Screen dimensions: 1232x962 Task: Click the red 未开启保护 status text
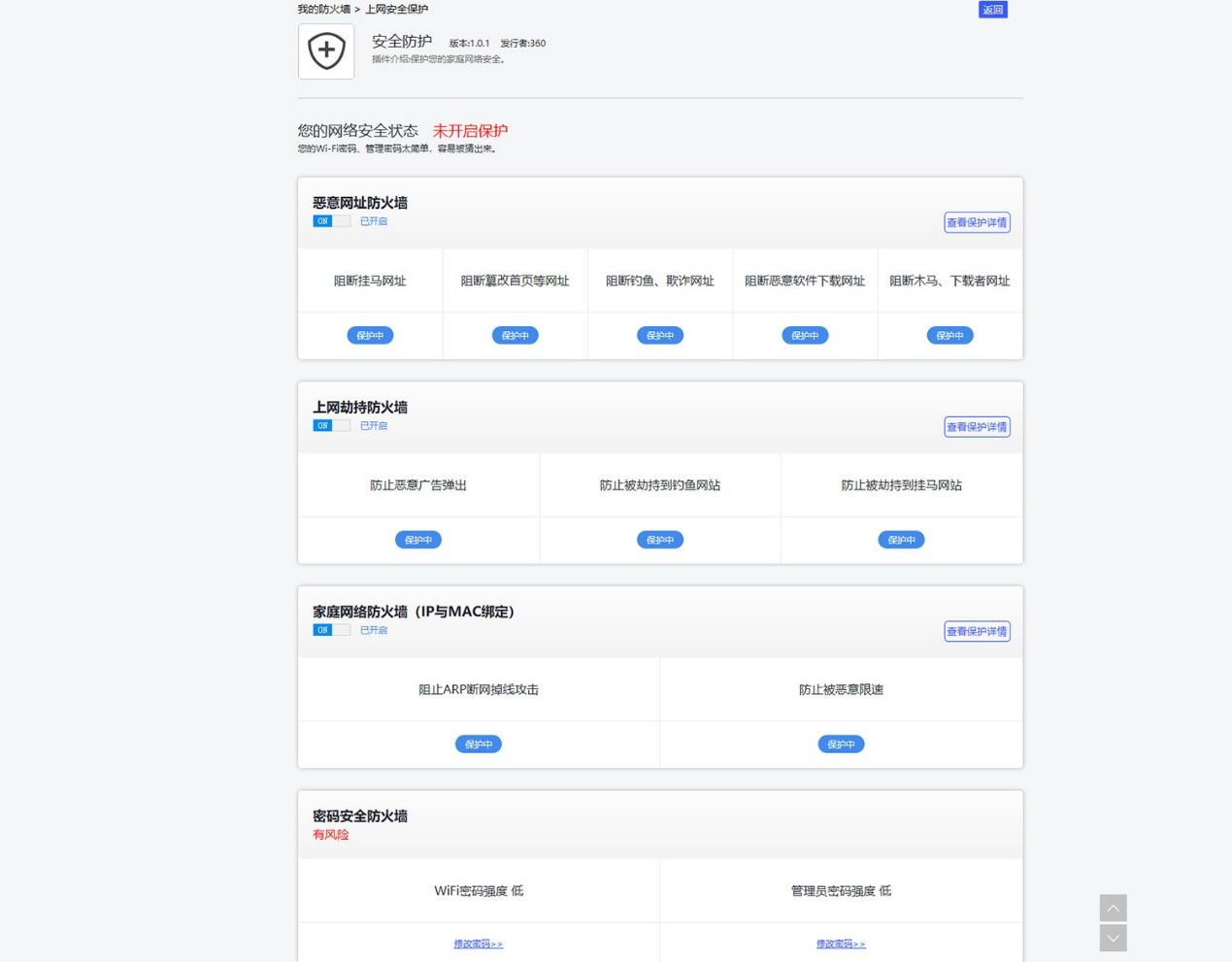470,131
